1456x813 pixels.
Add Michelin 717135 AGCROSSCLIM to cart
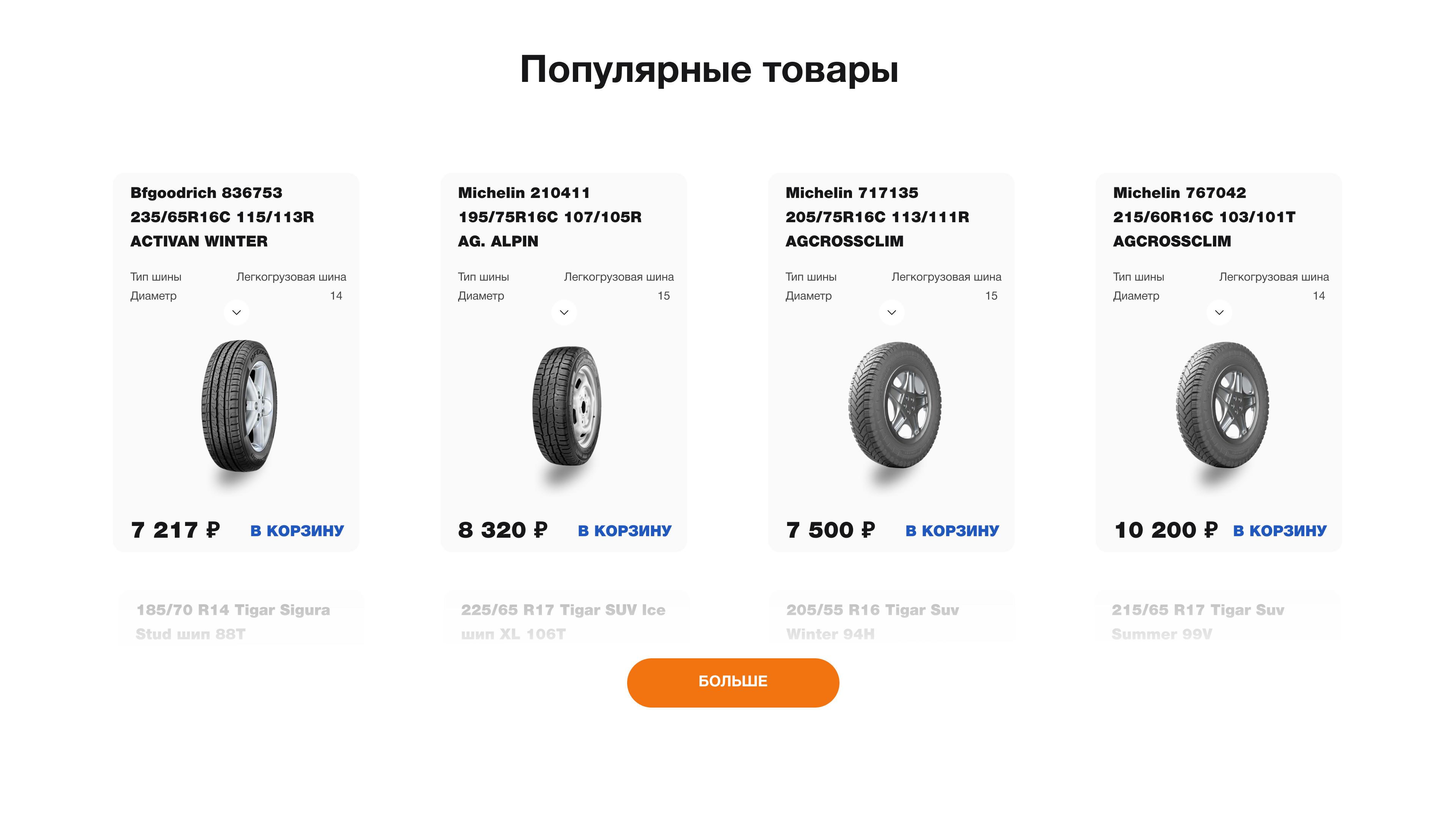click(952, 530)
